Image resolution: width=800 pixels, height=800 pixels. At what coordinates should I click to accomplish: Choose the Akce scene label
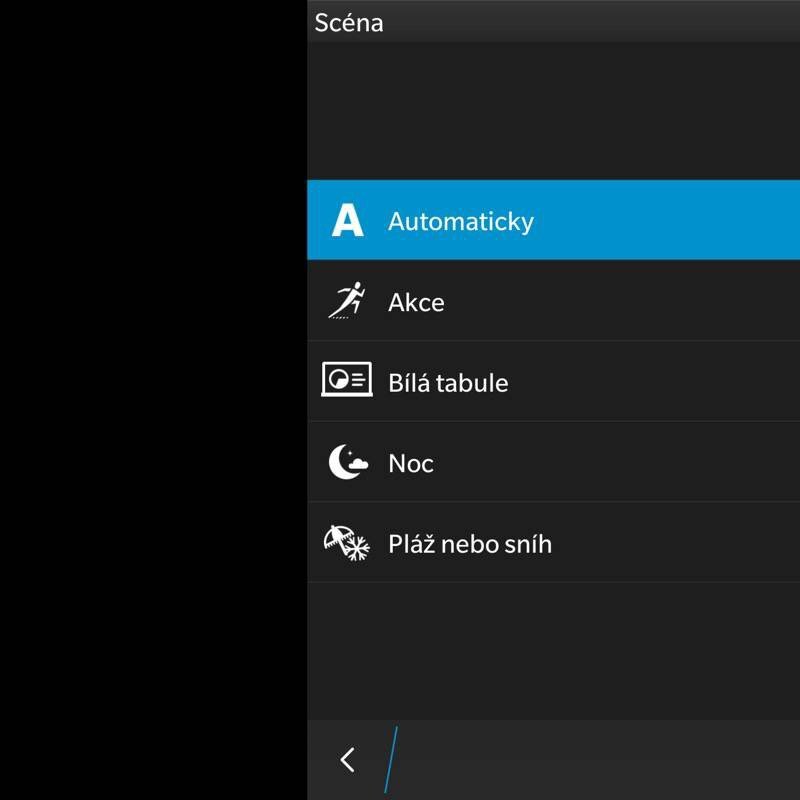(416, 302)
